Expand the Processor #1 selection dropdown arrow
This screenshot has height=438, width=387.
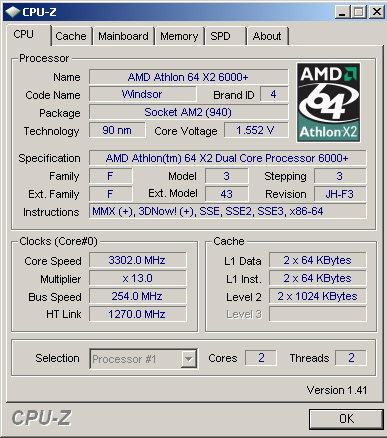click(x=189, y=359)
